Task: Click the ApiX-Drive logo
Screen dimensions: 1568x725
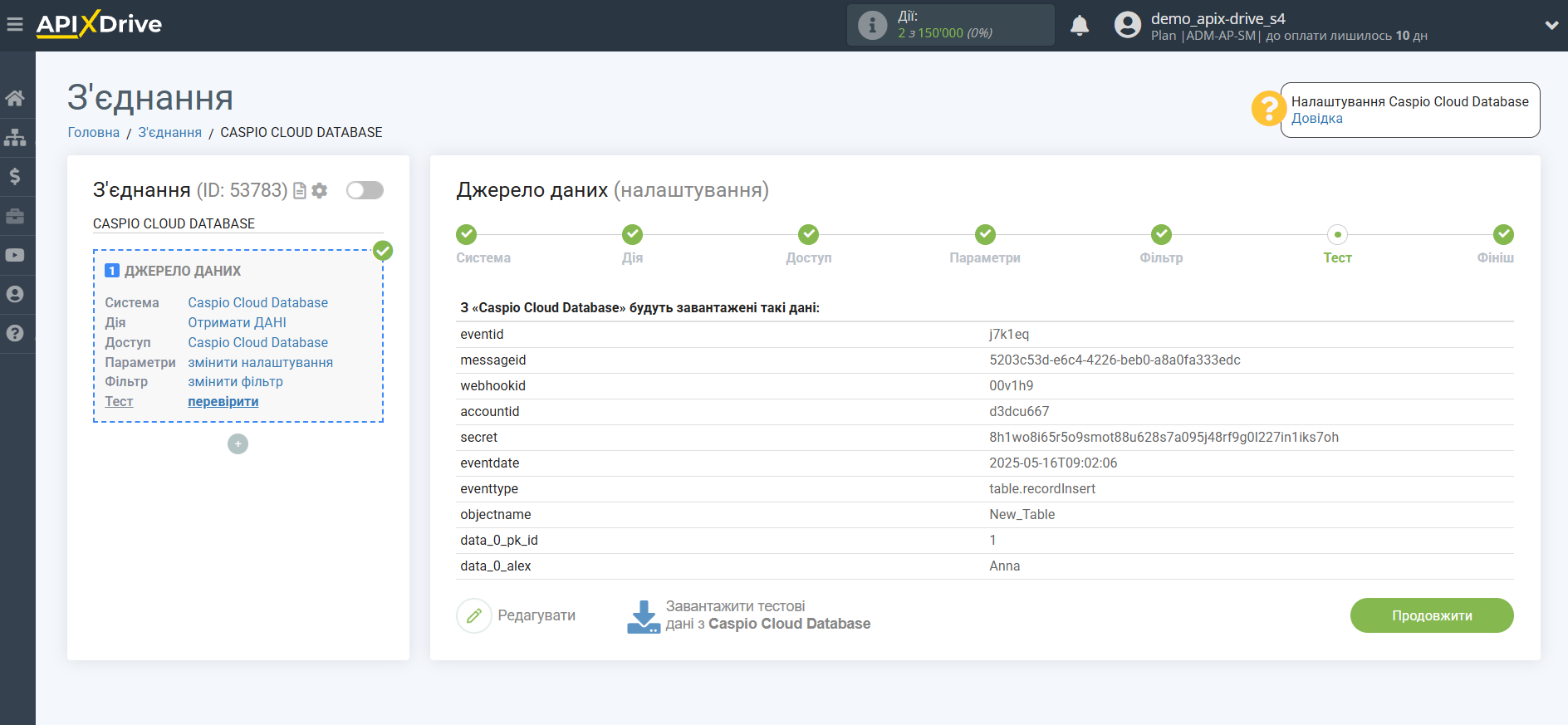Action: click(99, 24)
